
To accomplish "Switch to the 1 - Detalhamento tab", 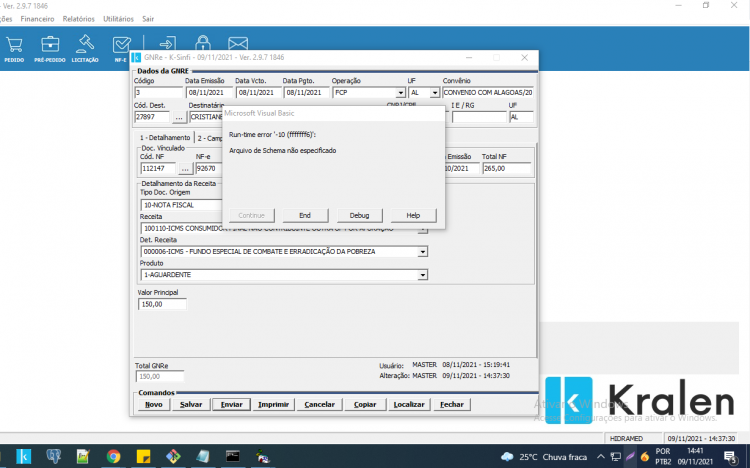I will click(165, 137).
